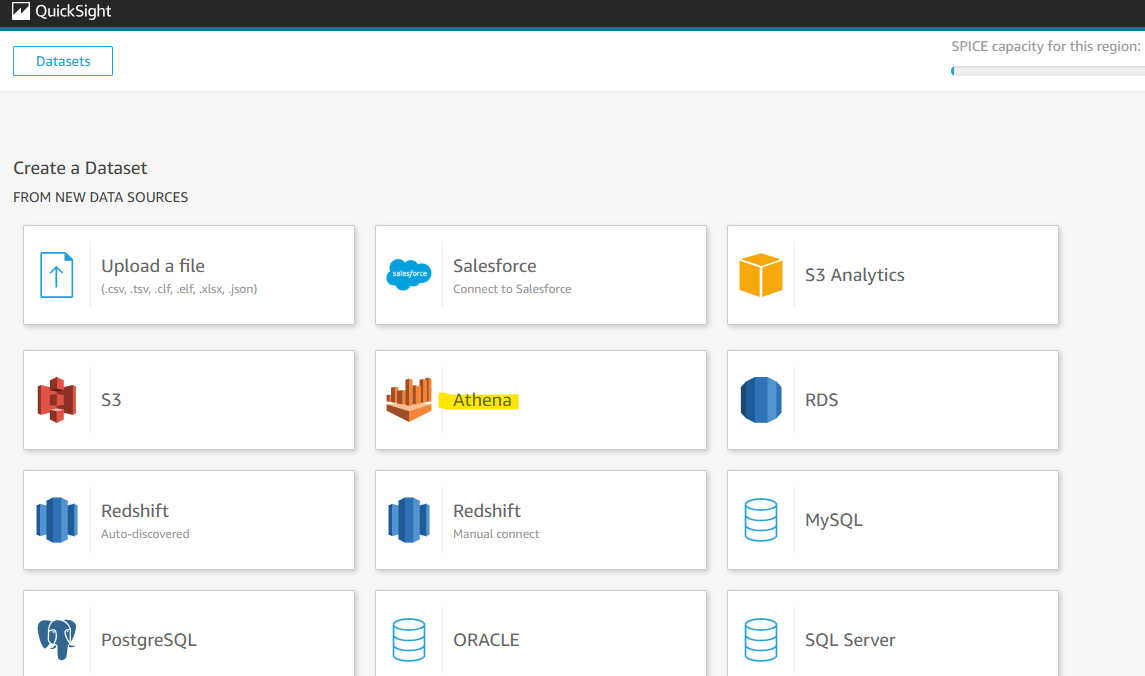Click the Redshift Auto-discovered icon
The height and width of the screenshot is (676, 1145).
click(57, 520)
